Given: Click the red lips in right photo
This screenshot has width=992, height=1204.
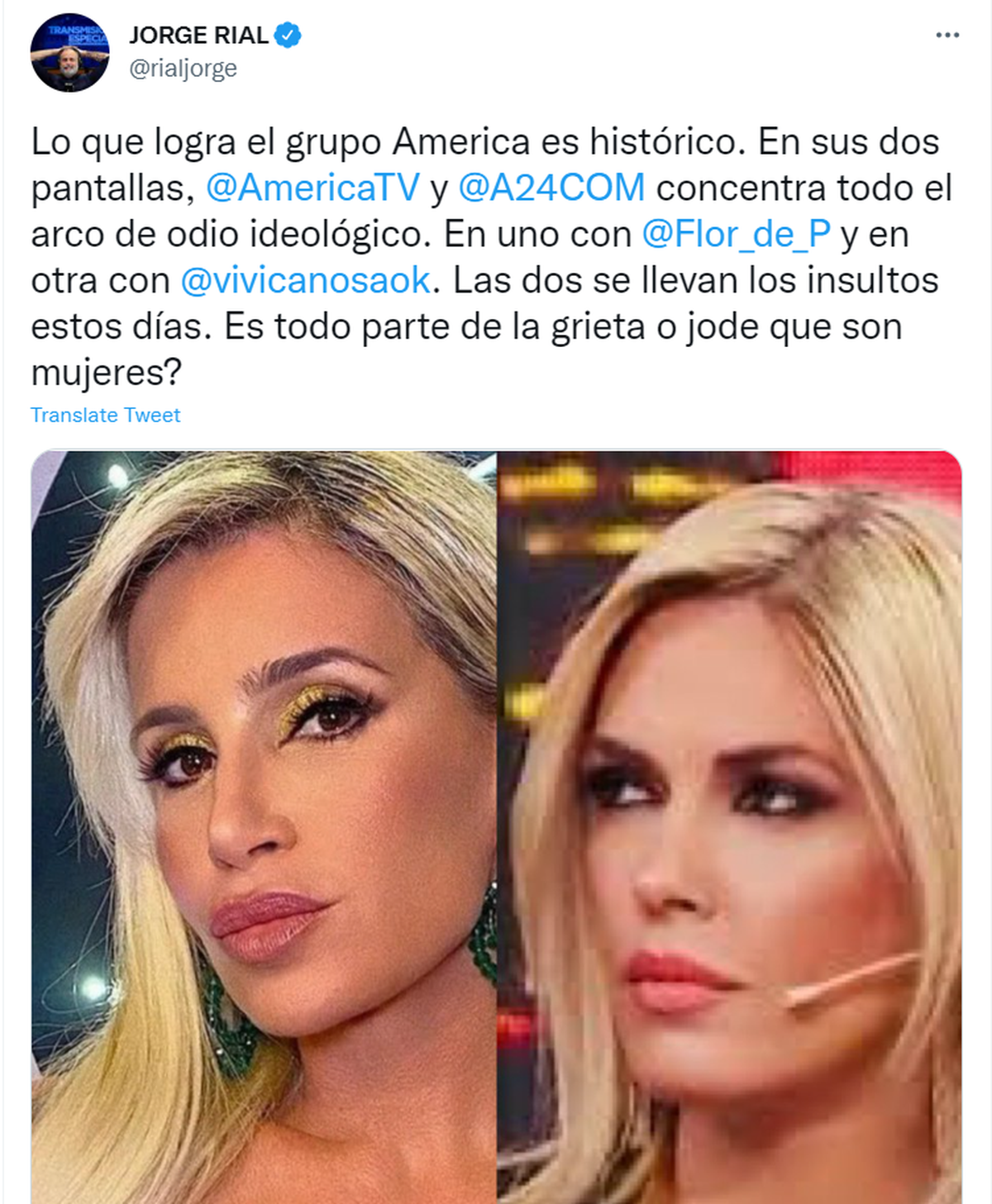Looking at the screenshot, I should [x=674, y=982].
